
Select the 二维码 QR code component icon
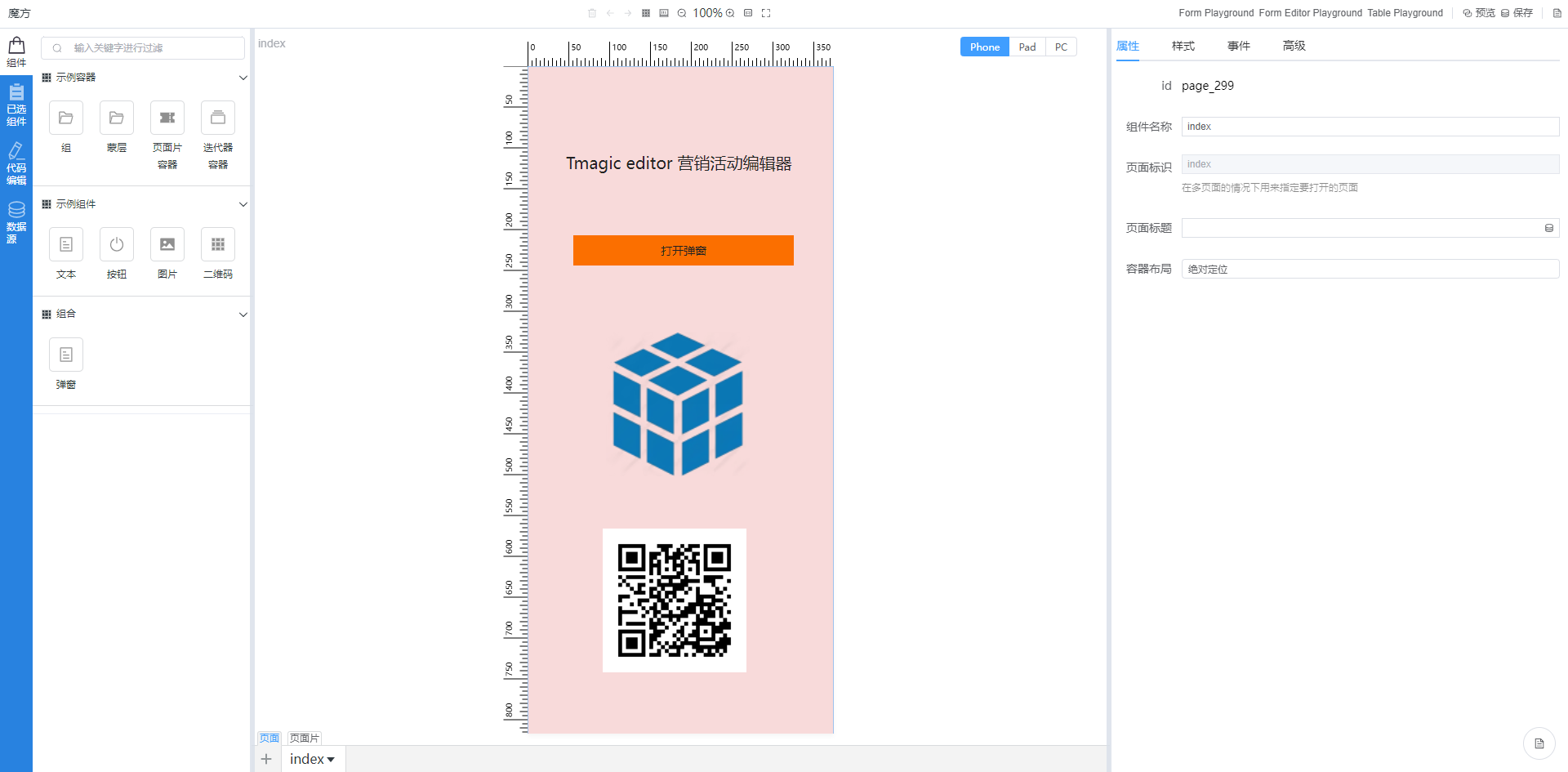[x=218, y=244]
